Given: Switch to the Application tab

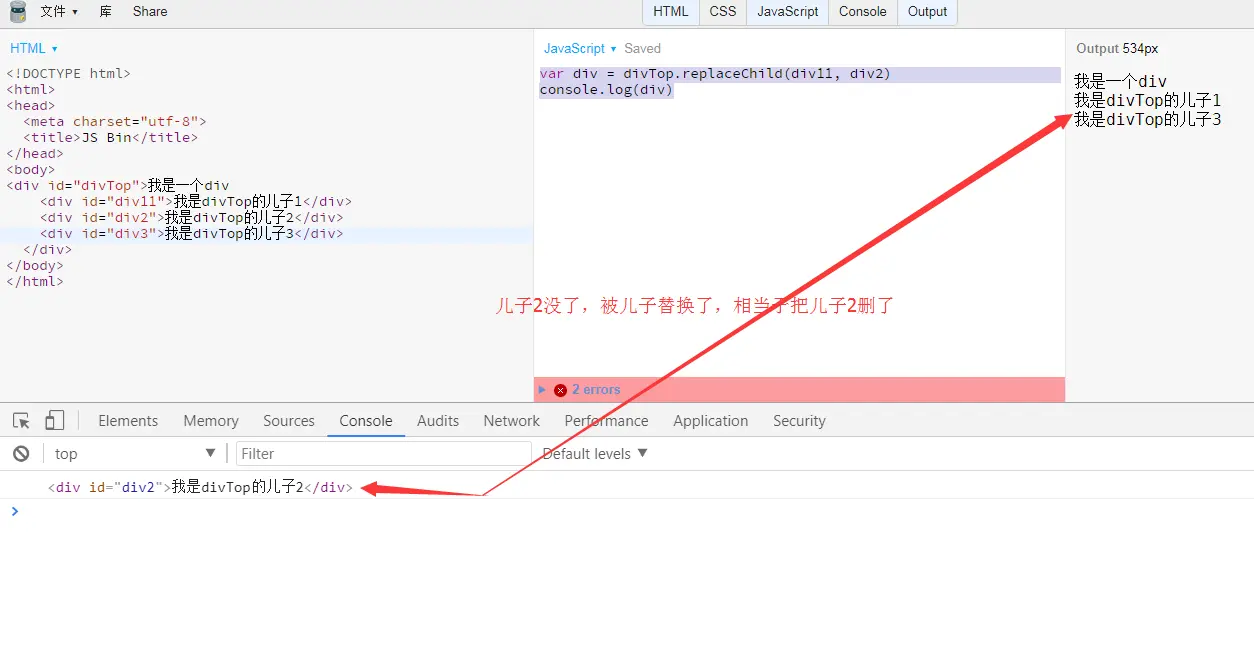Looking at the screenshot, I should coord(710,421).
